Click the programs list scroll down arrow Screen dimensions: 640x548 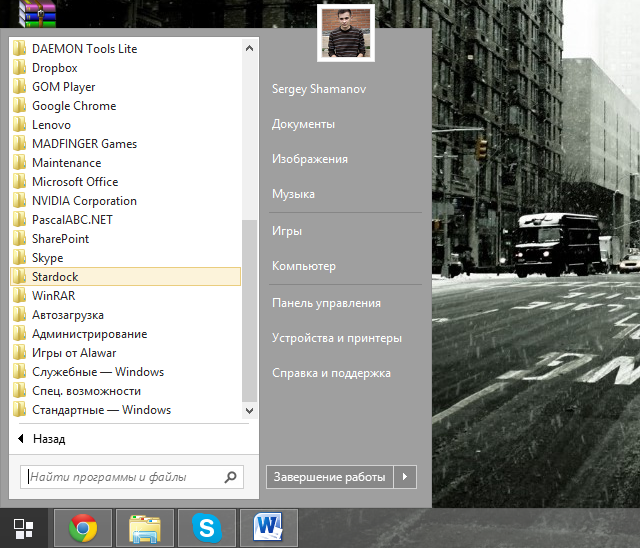point(249,410)
